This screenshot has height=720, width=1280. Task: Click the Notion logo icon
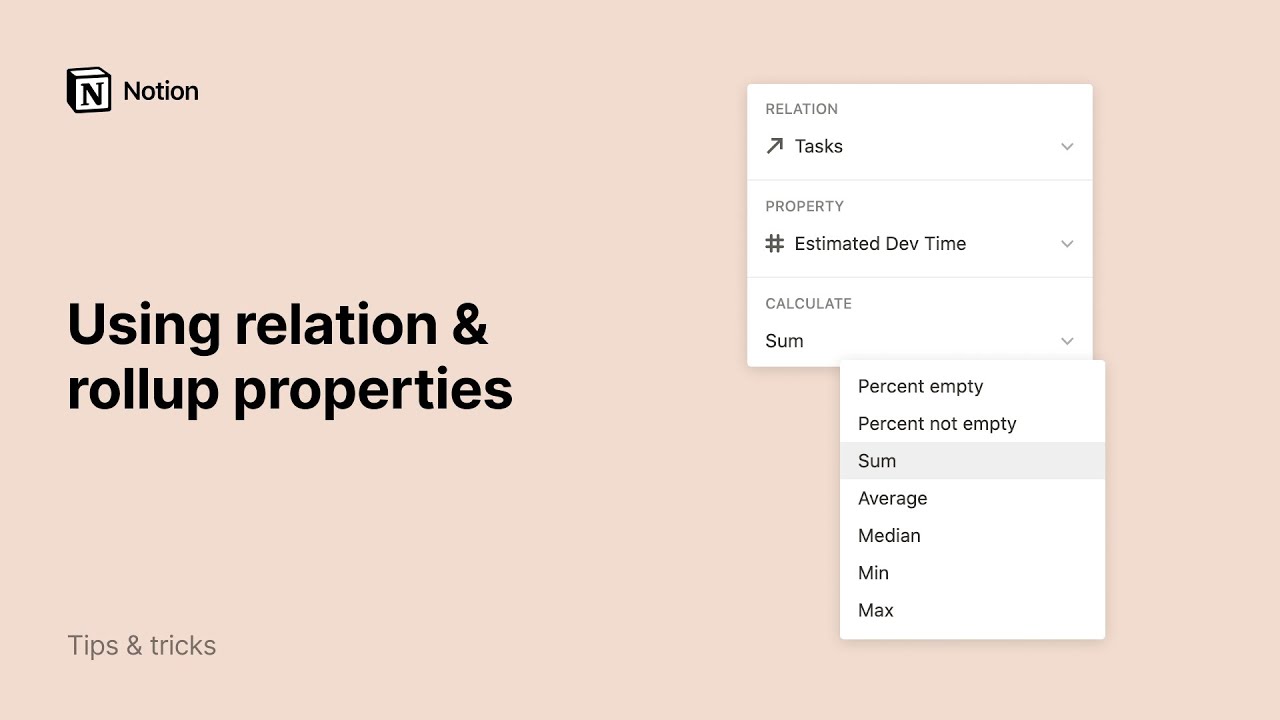pyautogui.click(x=89, y=91)
